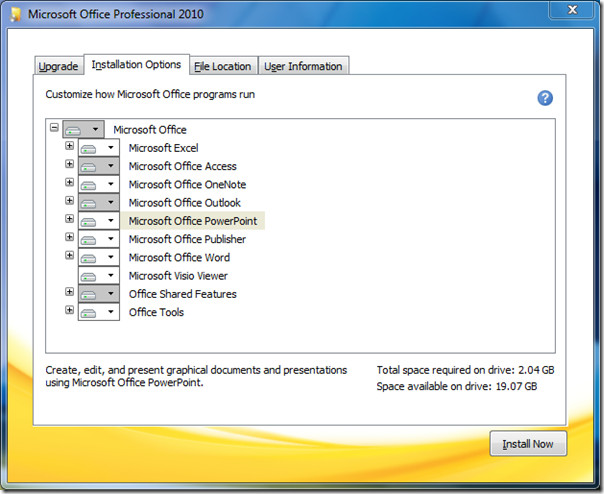Close the Office Professional 2010 setup window
The height and width of the screenshot is (494, 604).
(x=572, y=9)
